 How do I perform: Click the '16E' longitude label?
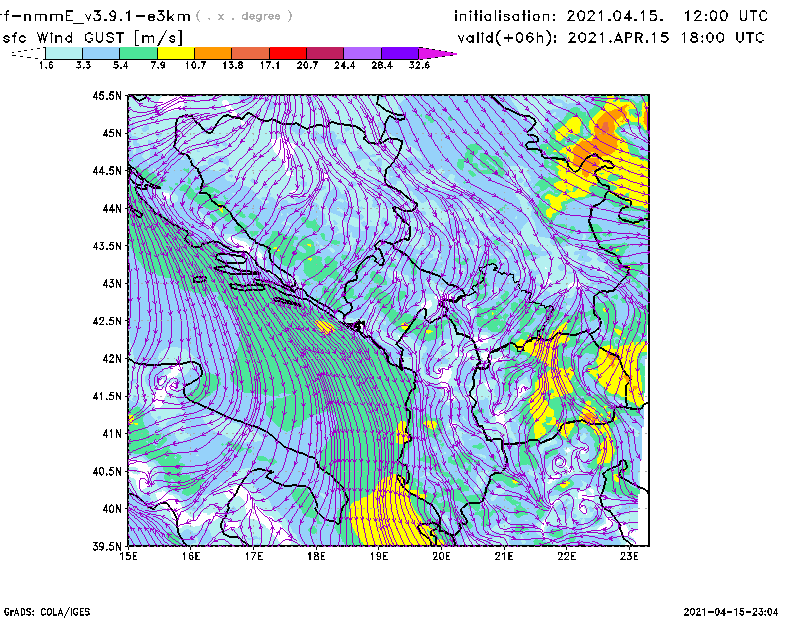191,556
